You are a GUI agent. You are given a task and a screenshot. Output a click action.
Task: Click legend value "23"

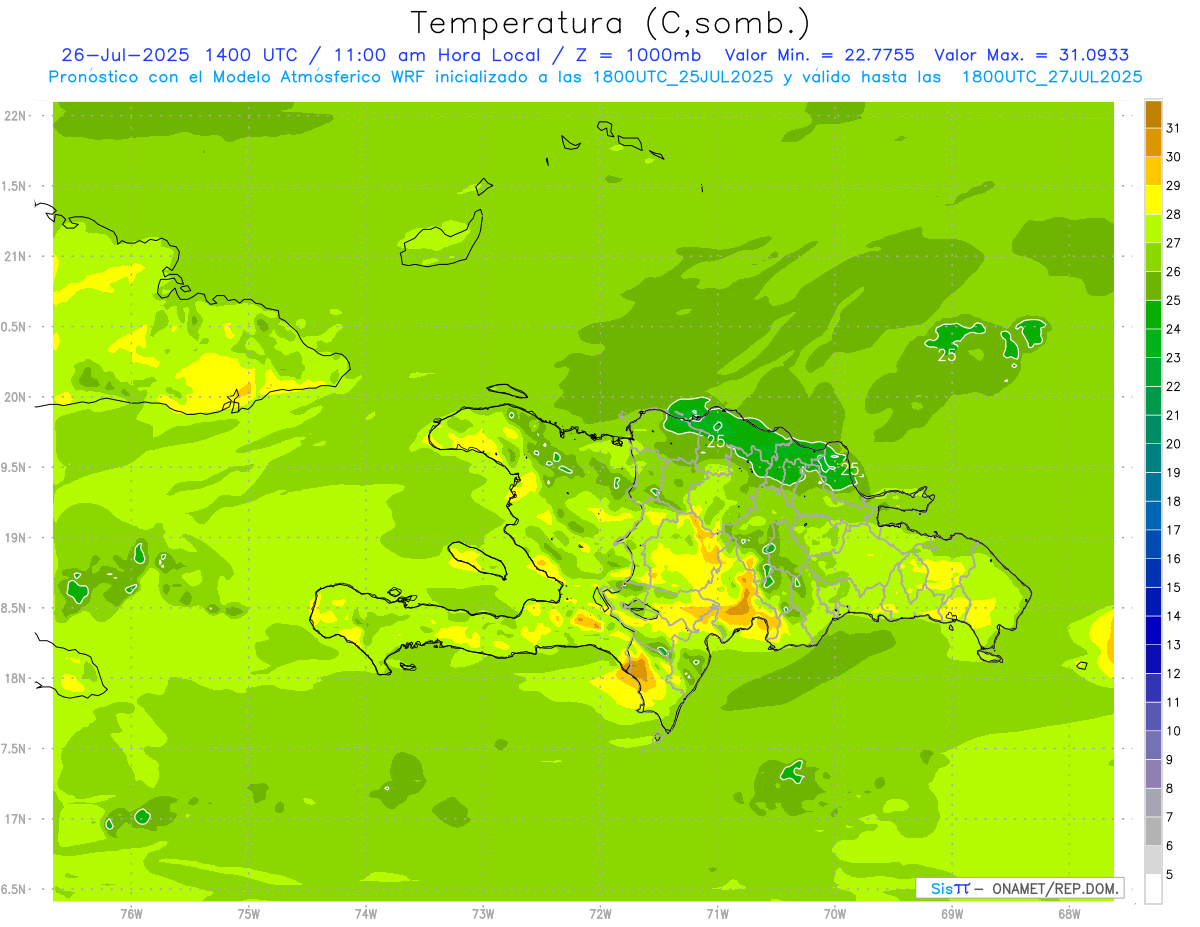tap(1174, 358)
